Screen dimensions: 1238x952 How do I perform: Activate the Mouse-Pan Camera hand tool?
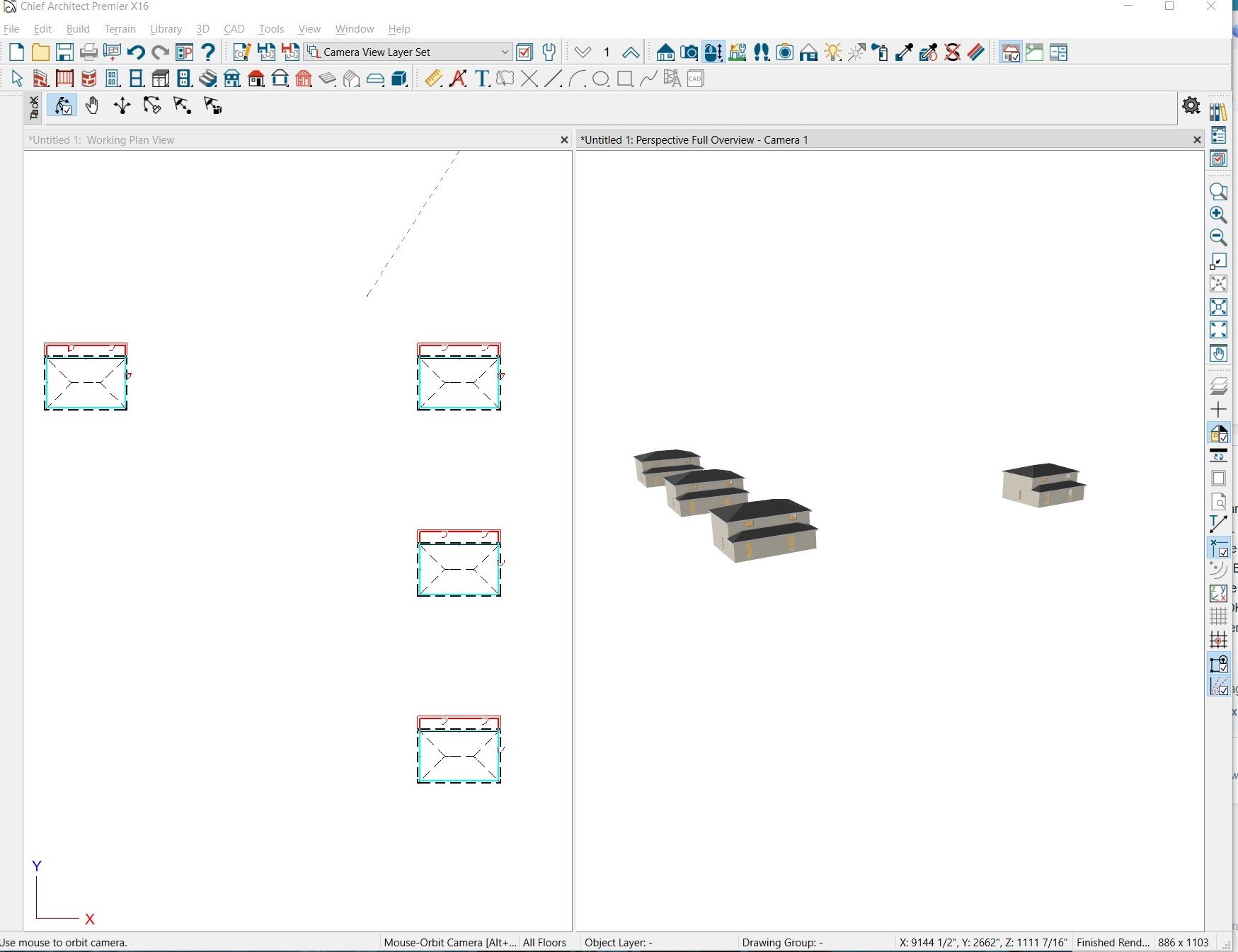pyautogui.click(x=92, y=106)
